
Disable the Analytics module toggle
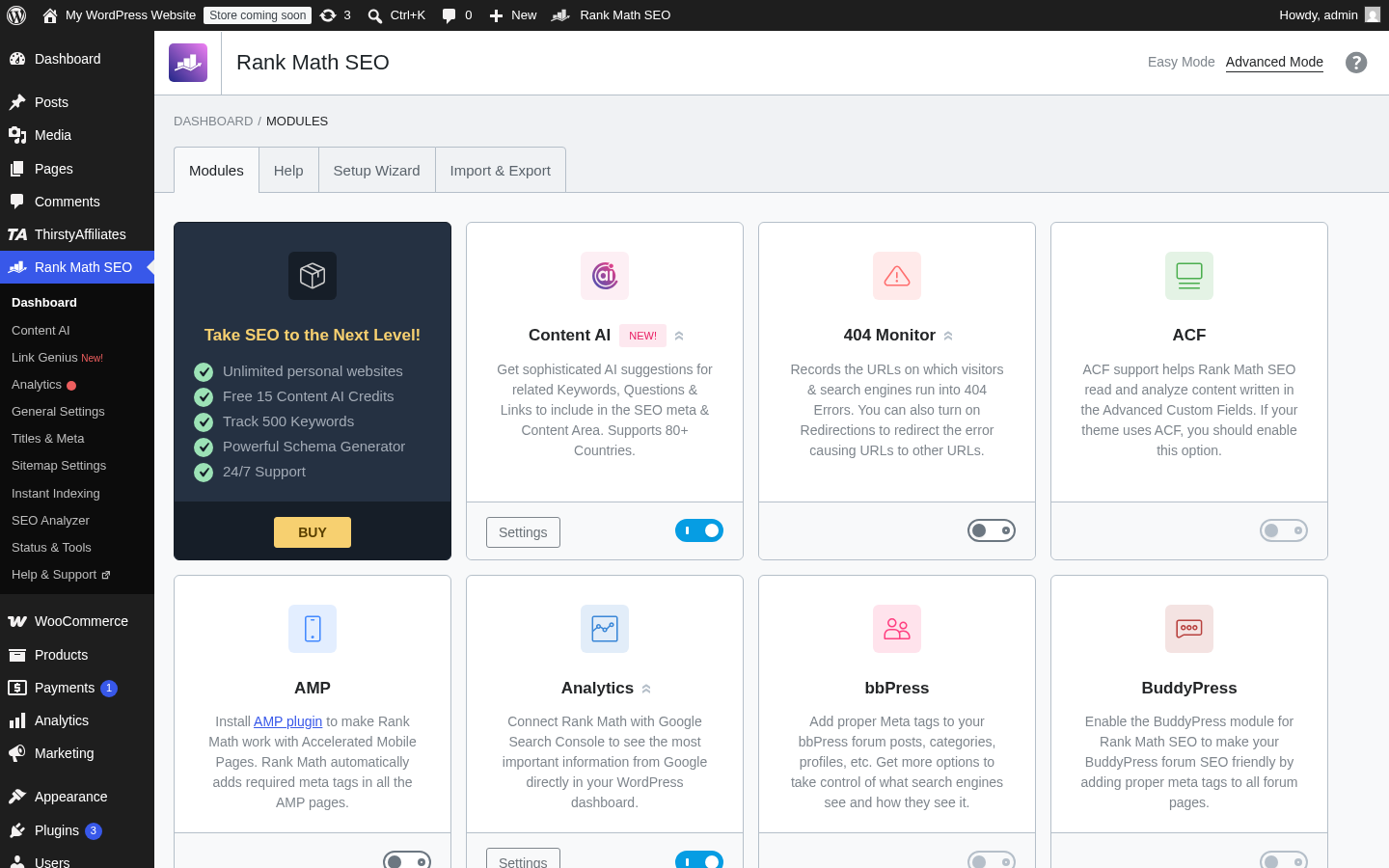(699, 860)
